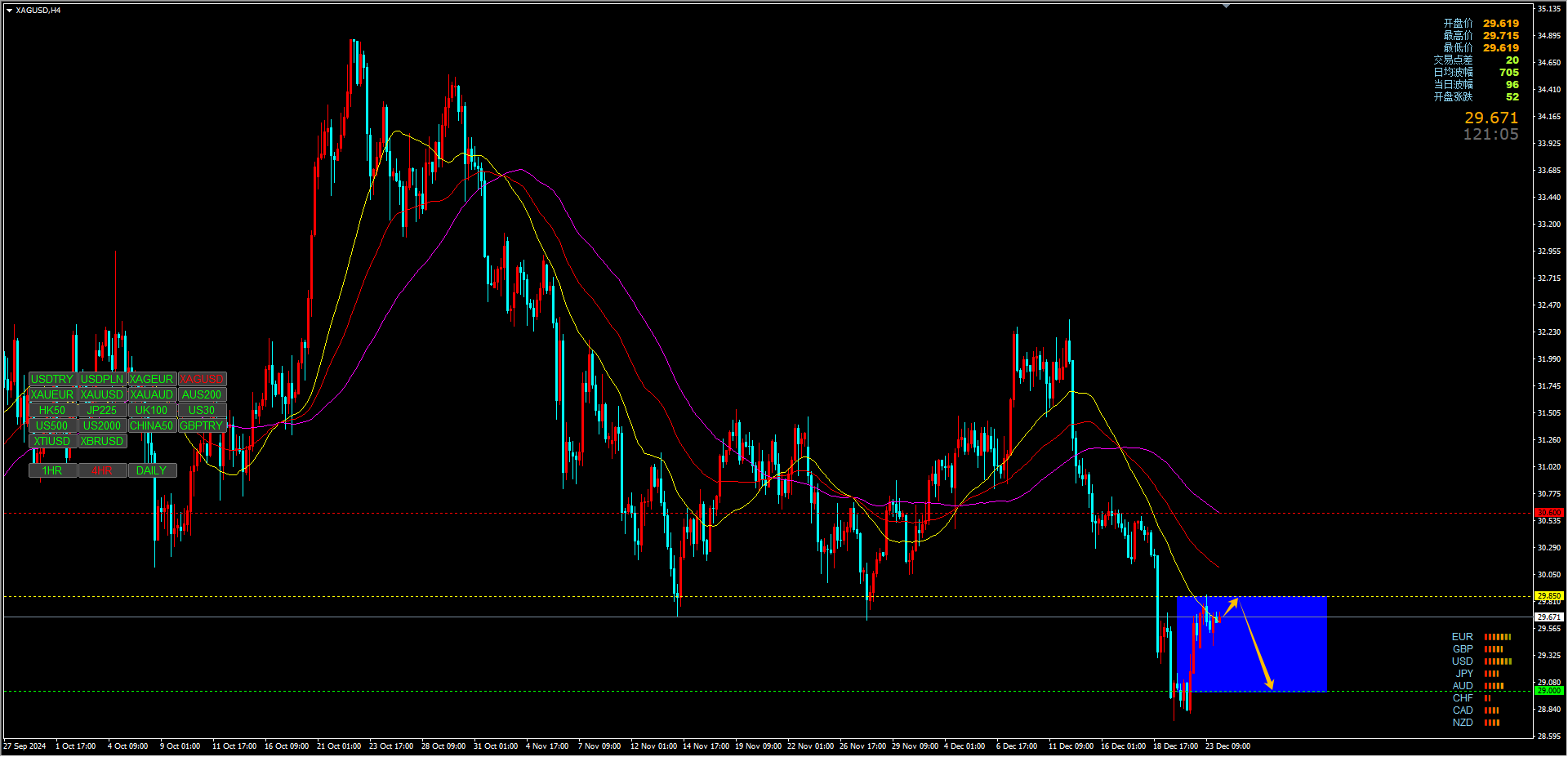Screen dimensions: 1568x757
Task: Select the red 30.600 price level label
Action: (1549, 513)
